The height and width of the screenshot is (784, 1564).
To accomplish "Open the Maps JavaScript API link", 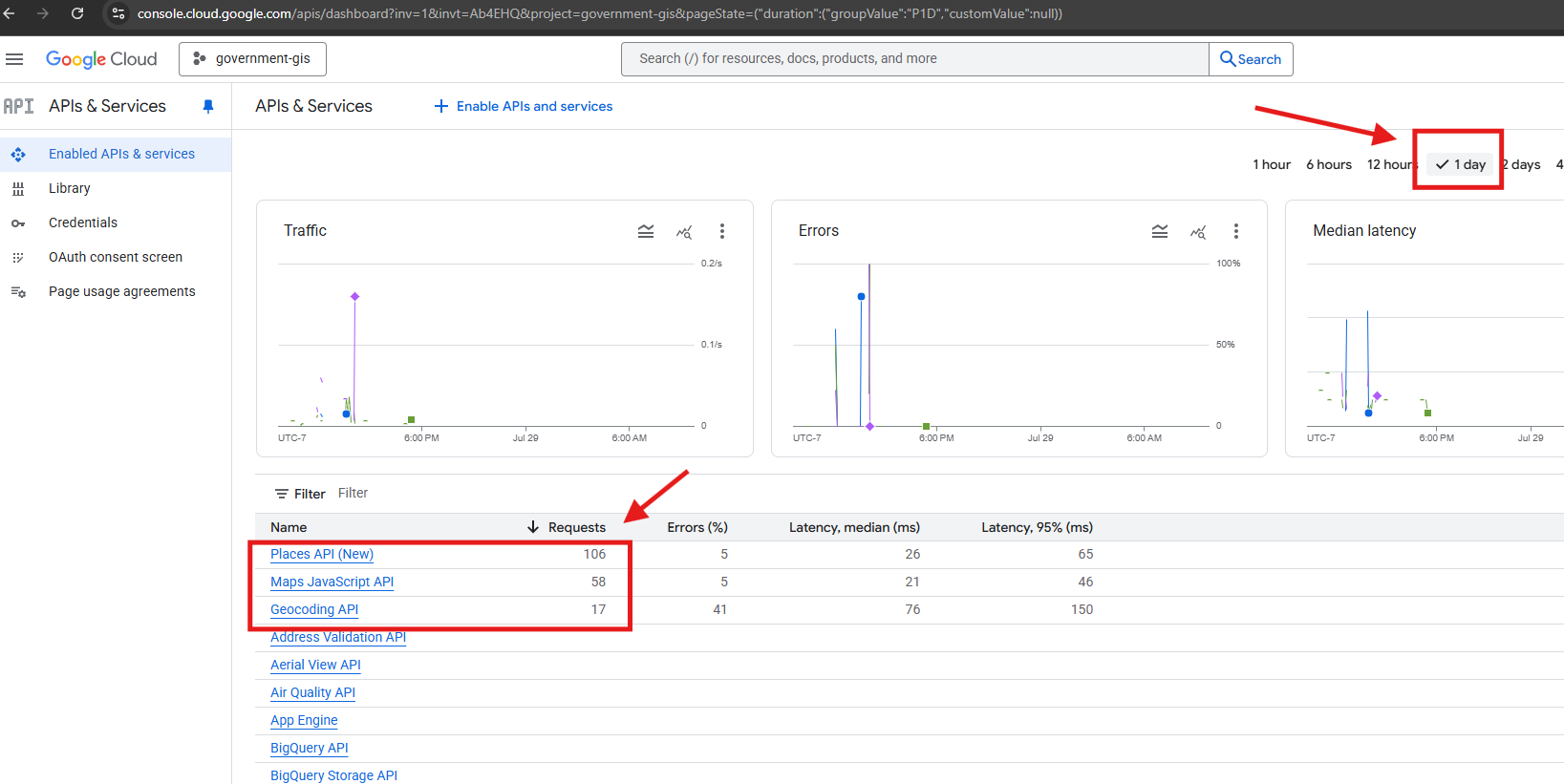I will pos(332,582).
